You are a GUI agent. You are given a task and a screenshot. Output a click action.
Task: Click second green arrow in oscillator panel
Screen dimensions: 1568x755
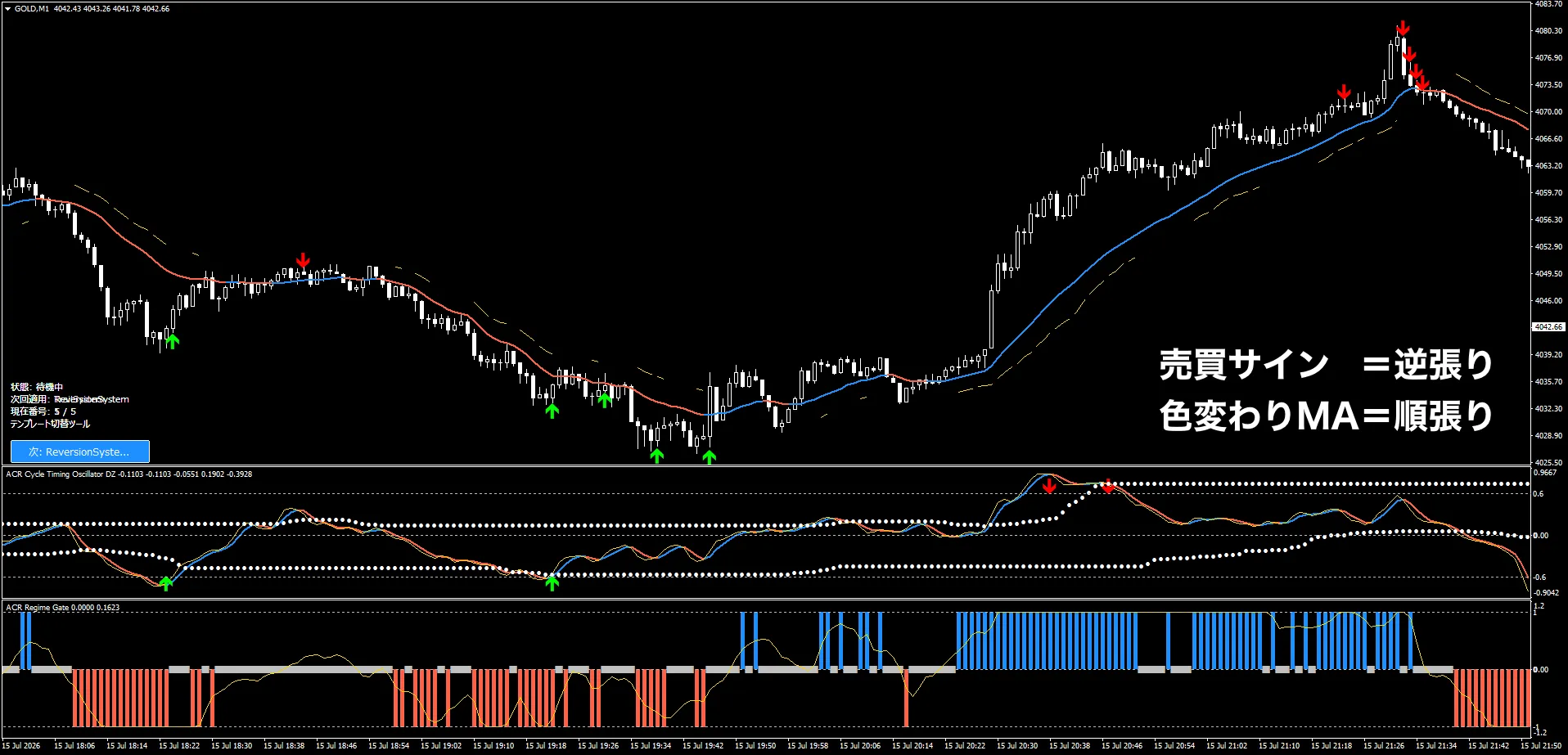coord(552,583)
